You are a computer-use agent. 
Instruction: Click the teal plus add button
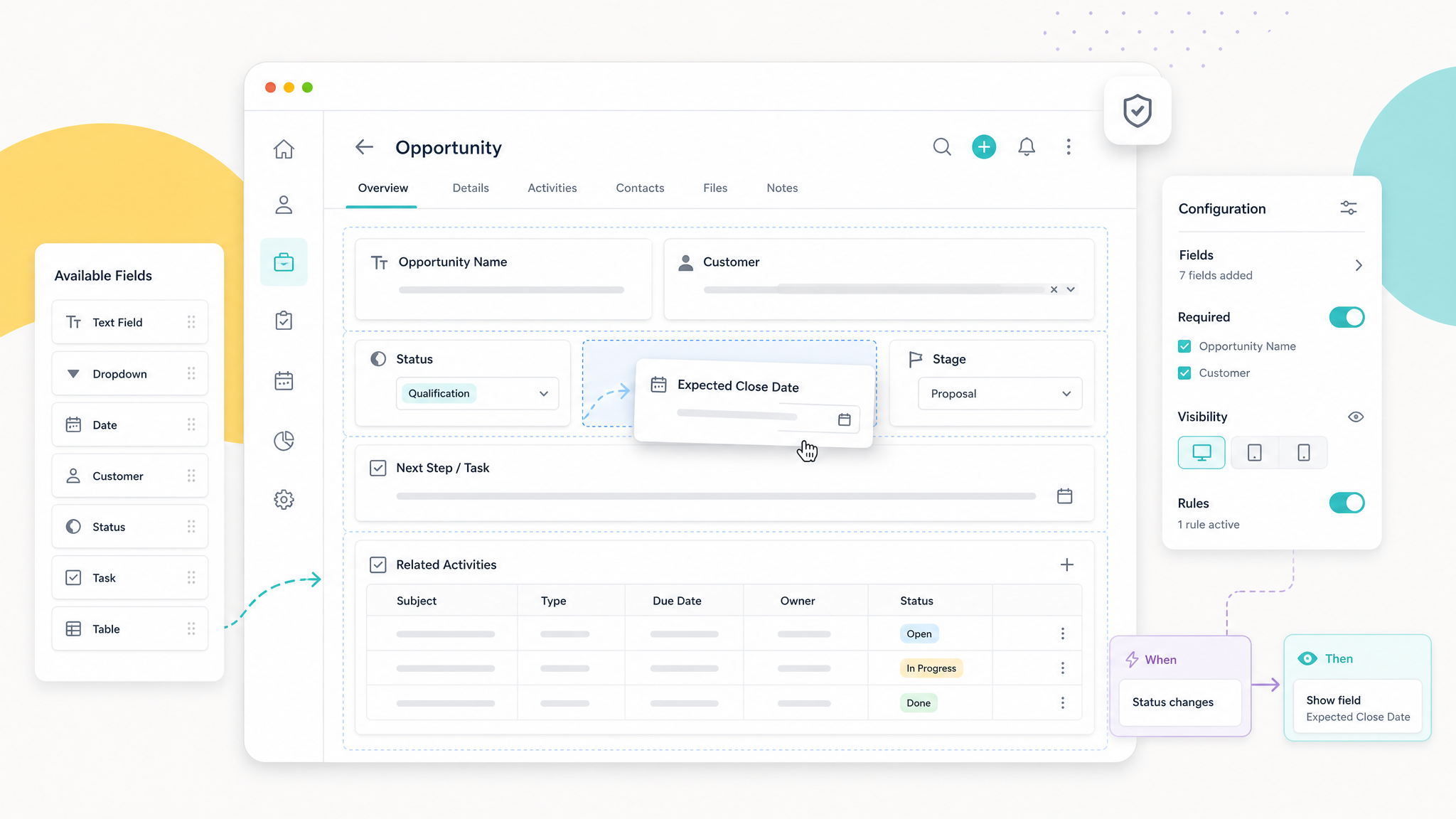pyautogui.click(x=984, y=147)
